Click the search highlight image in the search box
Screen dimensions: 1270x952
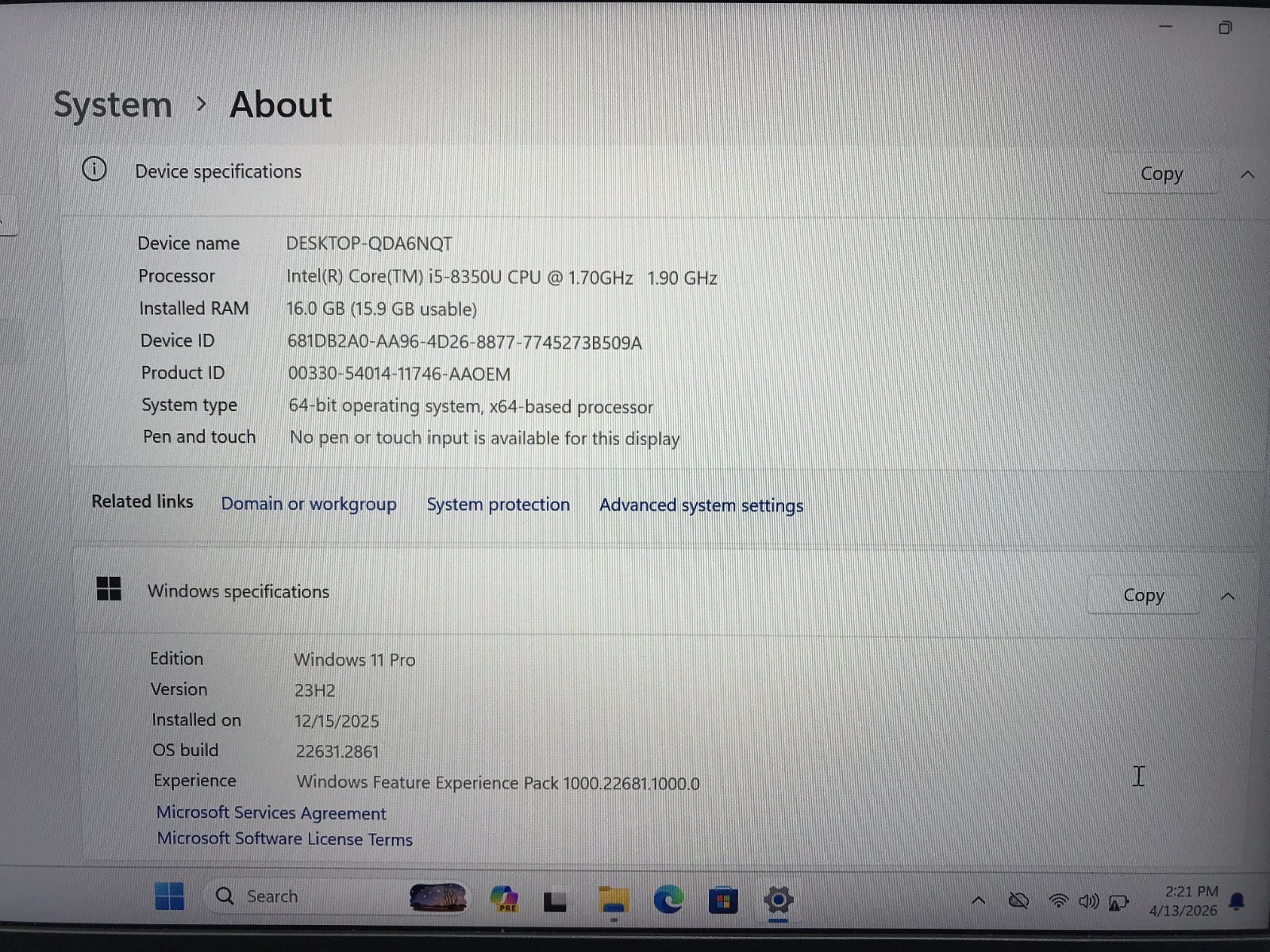pyautogui.click(x=437, y=897)
